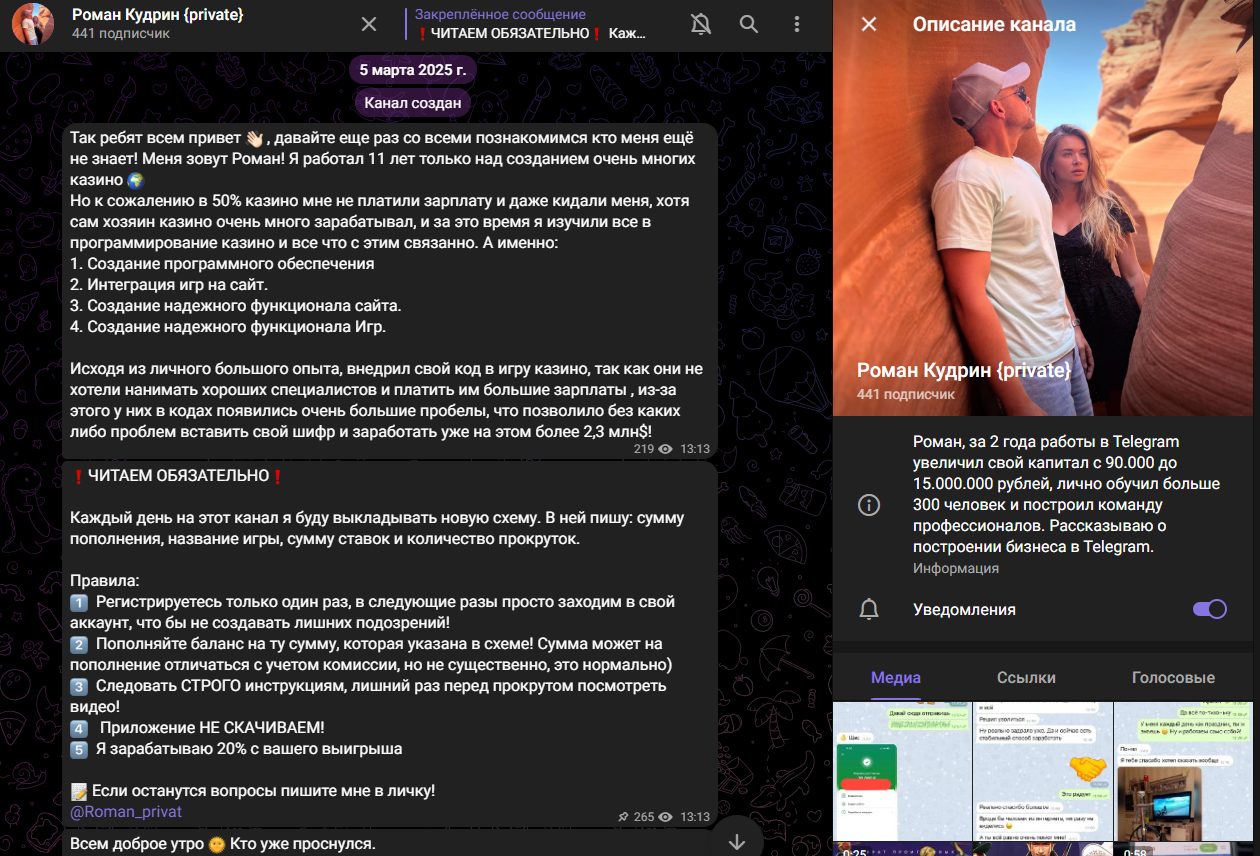Switch to the Голосовые tab
1260x856 pixels.
(1172, 677)
